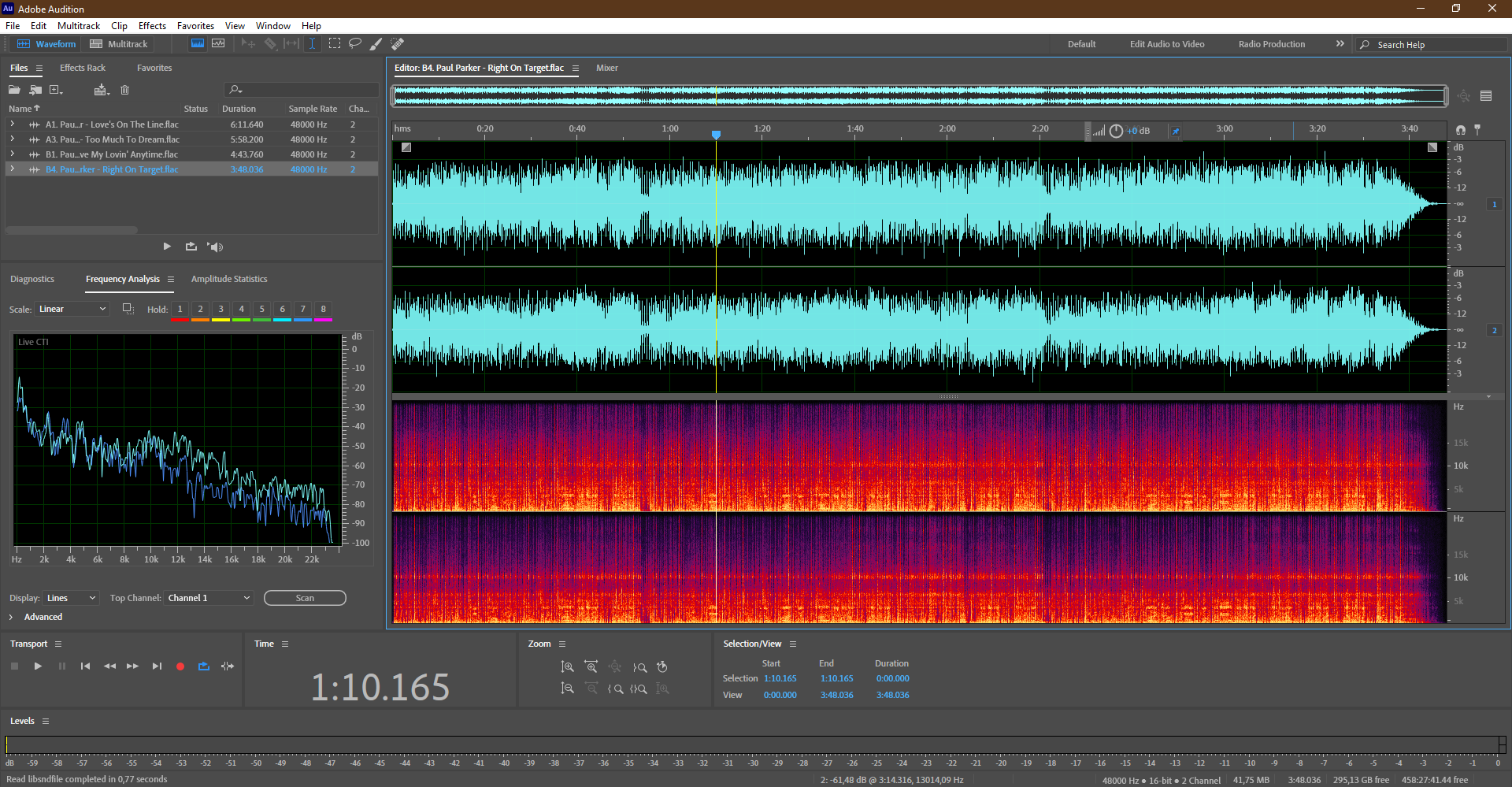Screen dimensions: 1512x787
Task: Click Zoom In at In Point icon
Action: [616, 689]
